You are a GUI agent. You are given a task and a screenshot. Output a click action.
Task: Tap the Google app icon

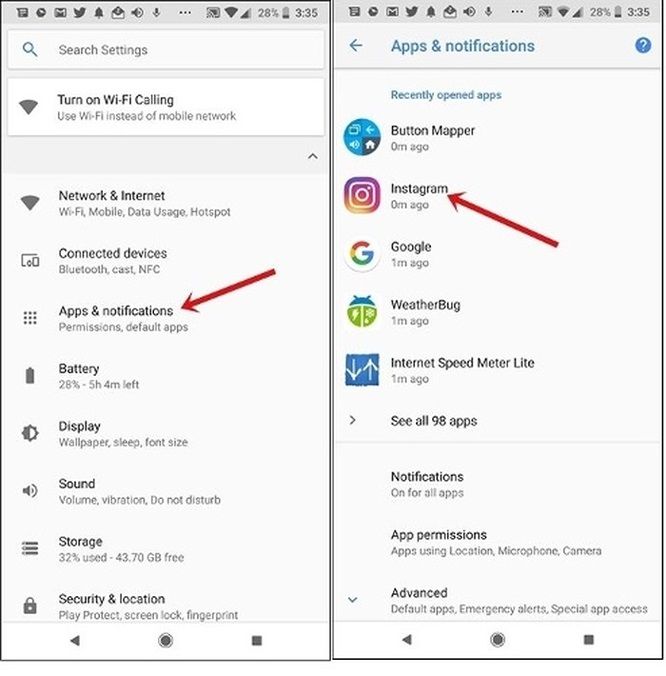[362, 254]
